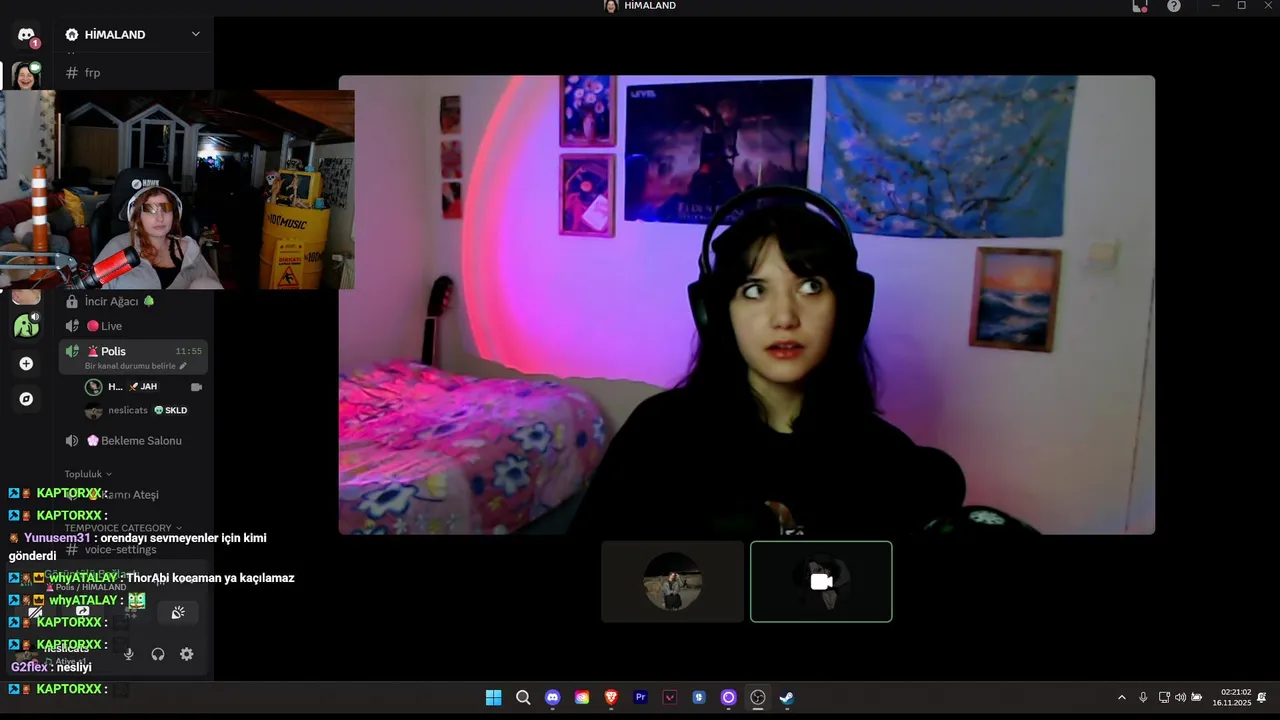
Task: Open the Windows Start menu
Action: (x=493, y=698)
